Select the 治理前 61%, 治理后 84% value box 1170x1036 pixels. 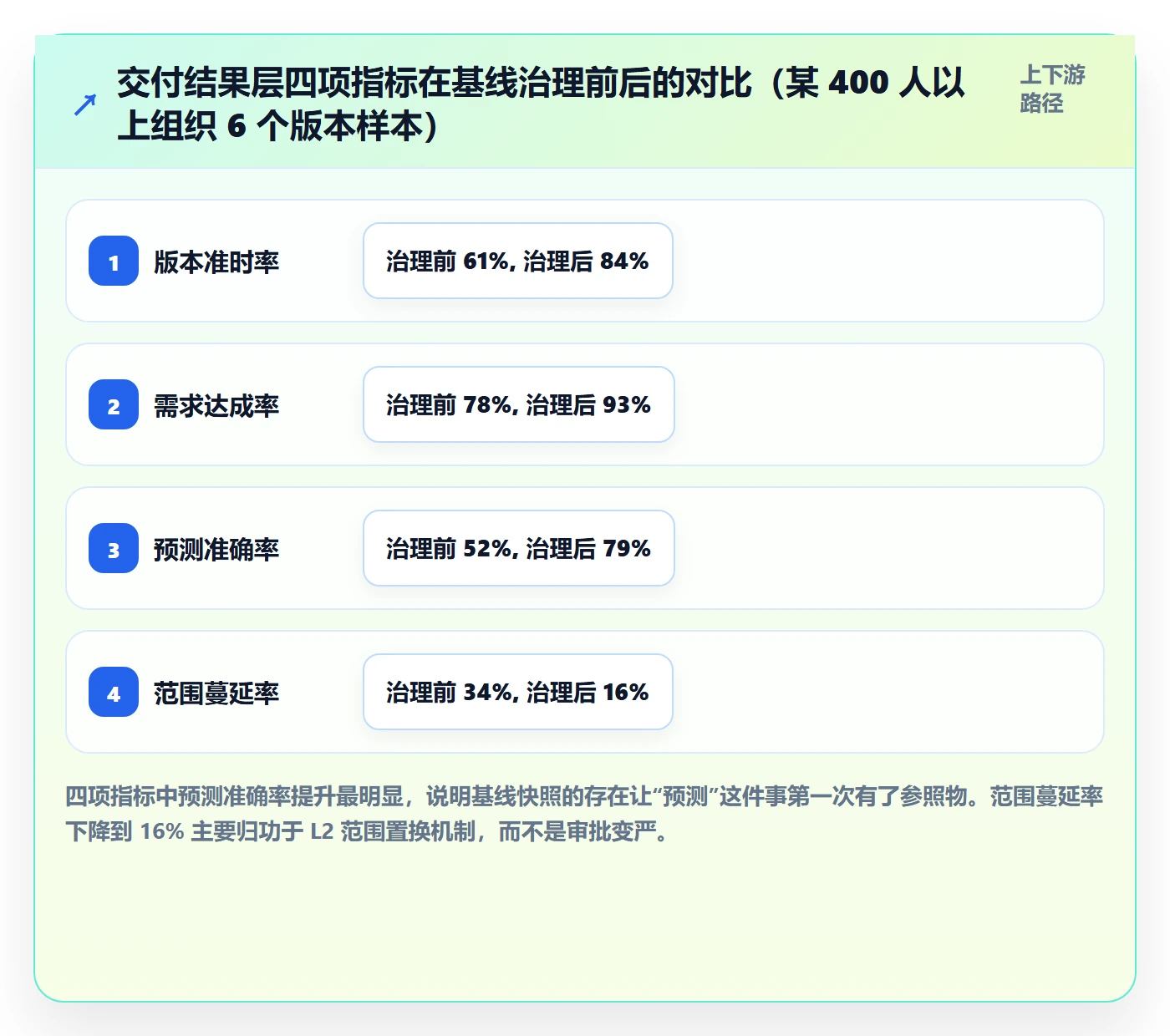pos(518,261)
